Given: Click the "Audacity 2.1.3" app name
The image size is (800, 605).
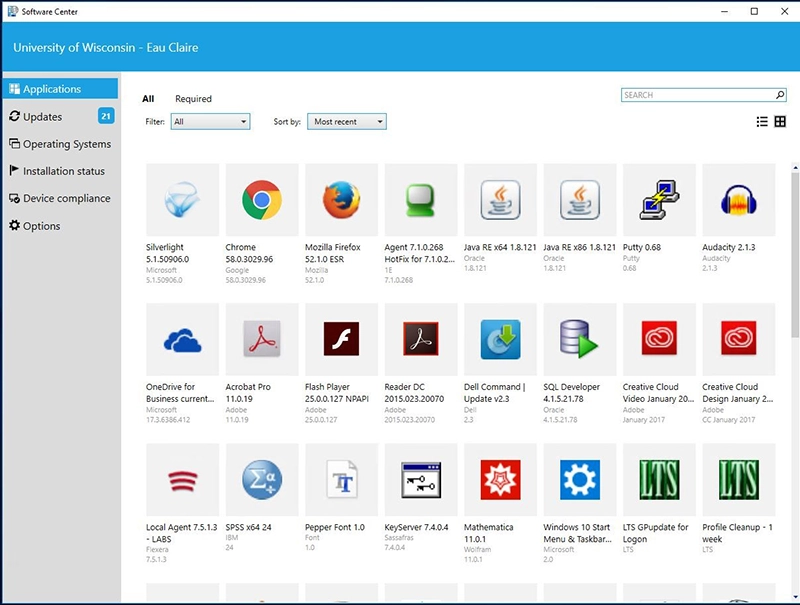Looking at the screenshot, I should click(x=729, y=247).
